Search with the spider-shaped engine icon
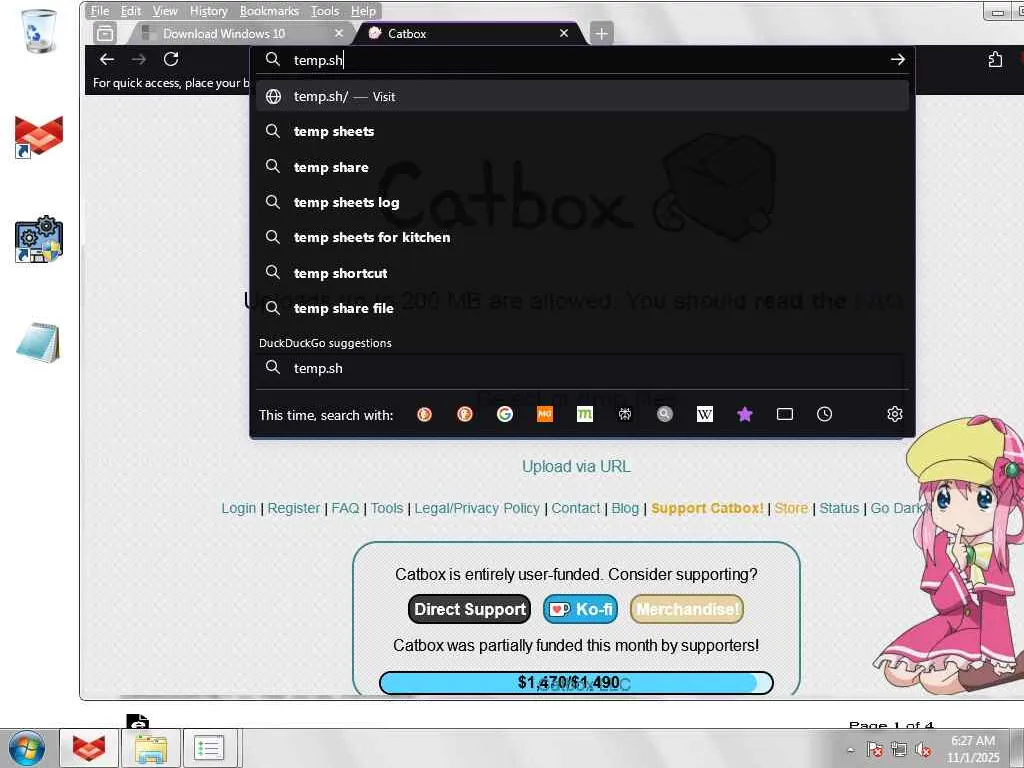This screenshot has height=768, width=1024. pyautogui.click(x=625, y=414)
